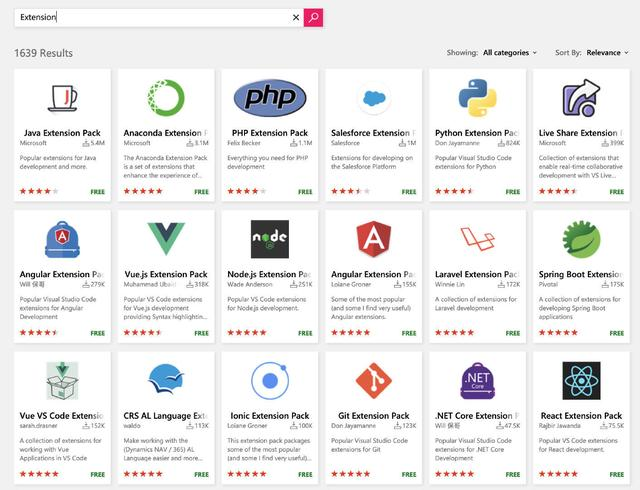The width and height of the screenshot is (640, 490).
Task: Click 'Everything you need for PHP development' text
Action: [x=268, y=162]
